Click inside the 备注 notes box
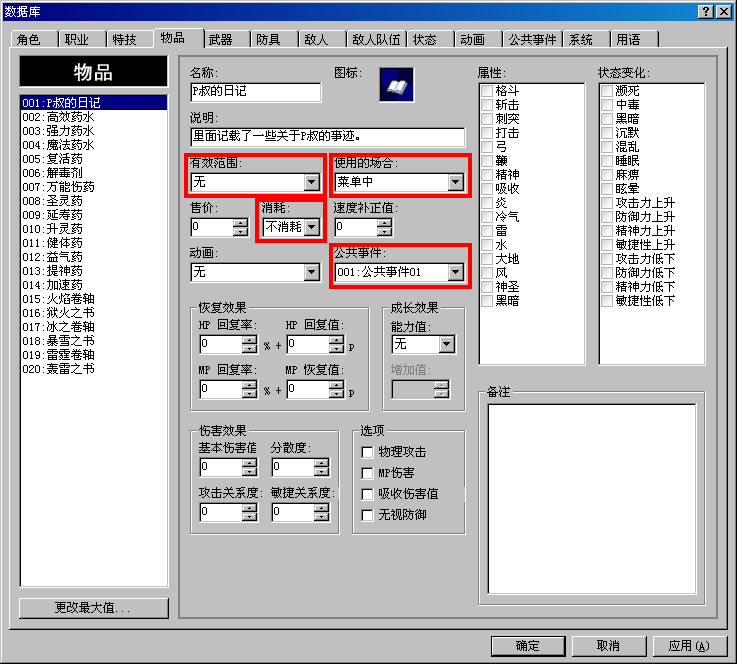This screenshot has width=737, height=664. click(592, 499)
